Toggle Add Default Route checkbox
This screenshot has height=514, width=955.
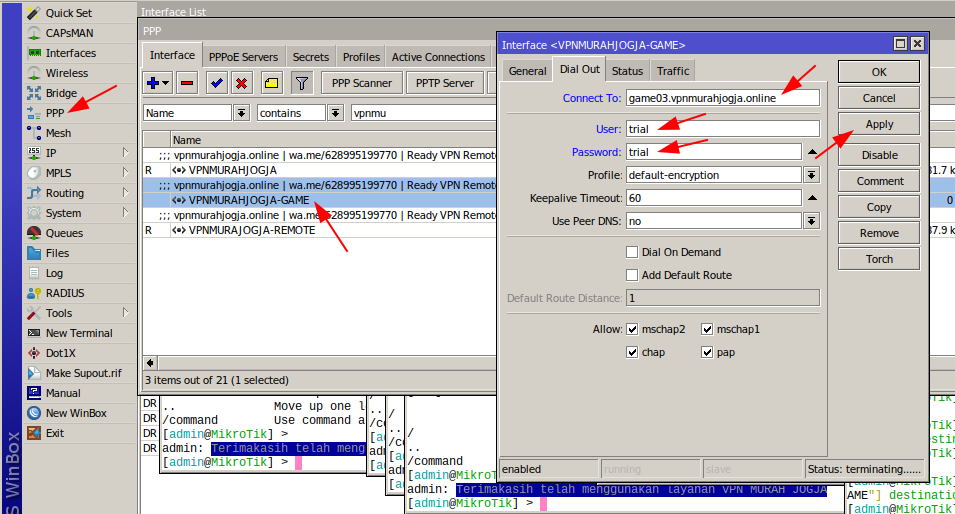(632, 275)
